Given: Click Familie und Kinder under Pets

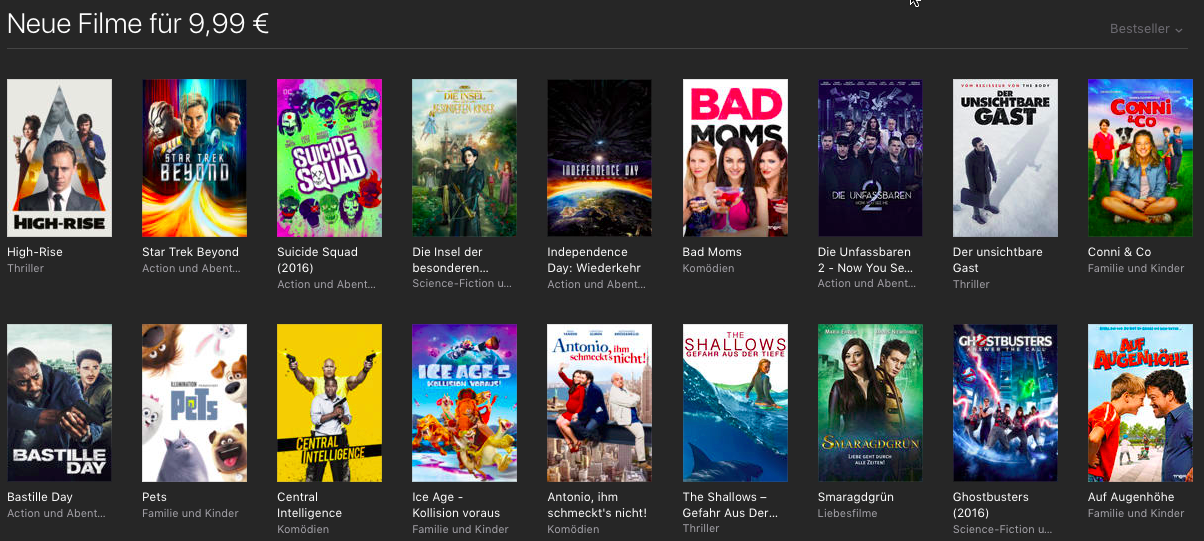Looking at the screenshot, I should pyautogui.click(x=190, y=513).
